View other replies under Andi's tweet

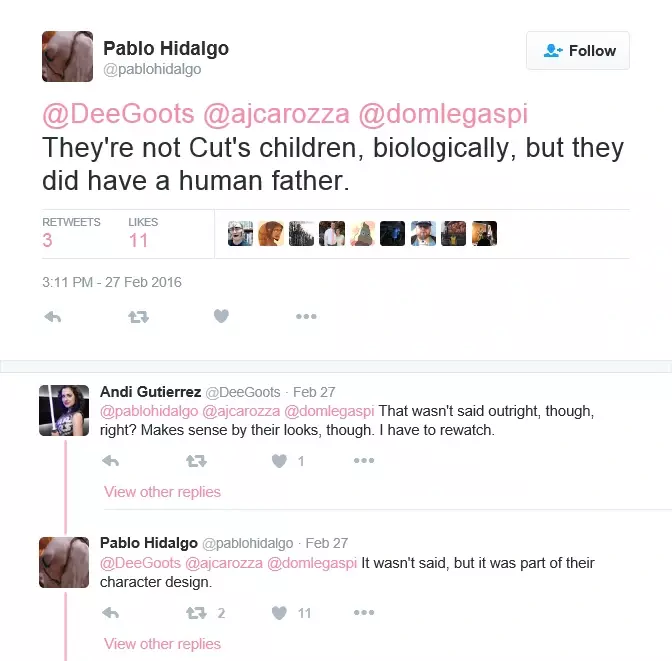(x=162, y=492)
